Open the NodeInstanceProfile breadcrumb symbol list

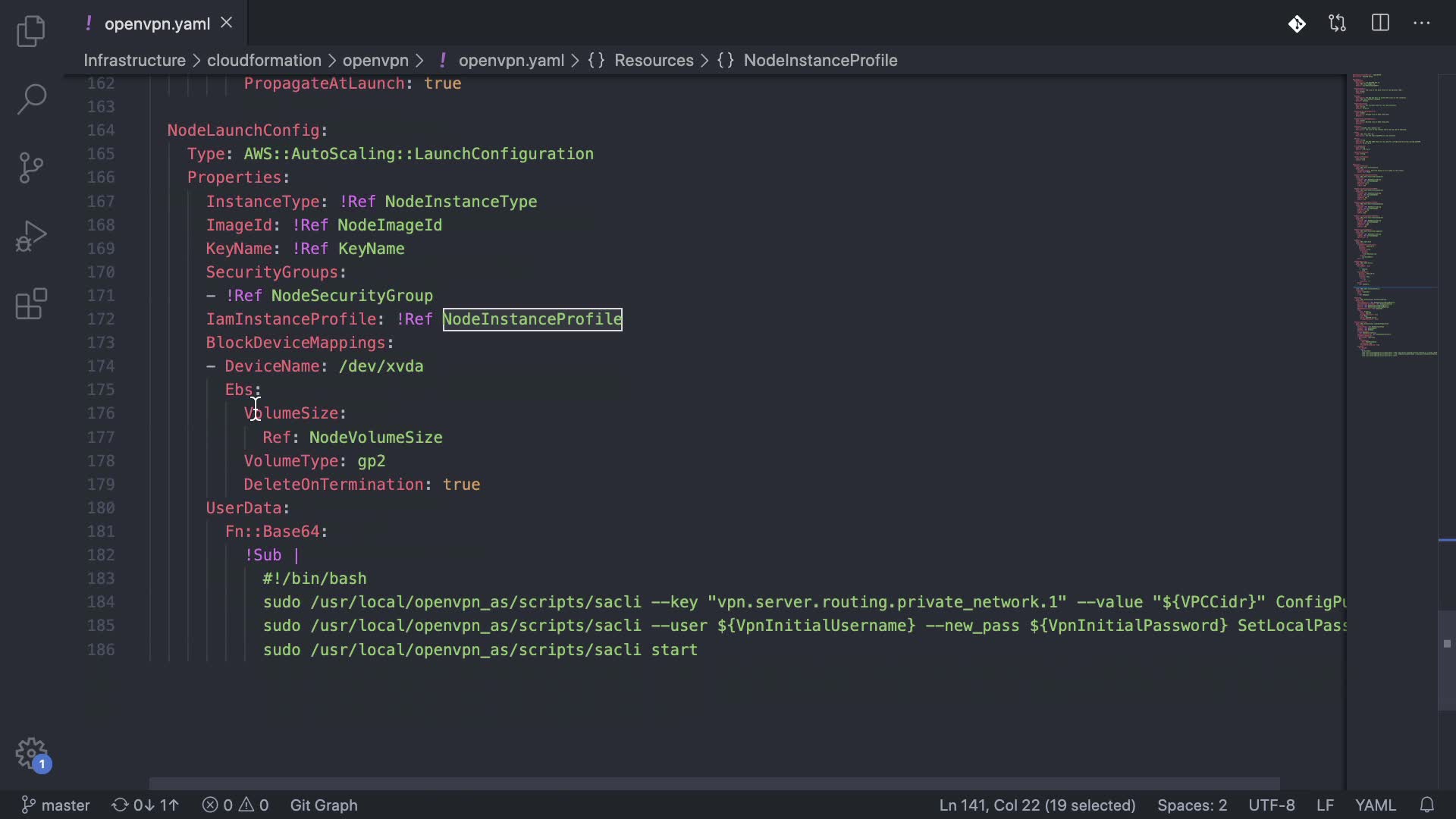point(820,60)
